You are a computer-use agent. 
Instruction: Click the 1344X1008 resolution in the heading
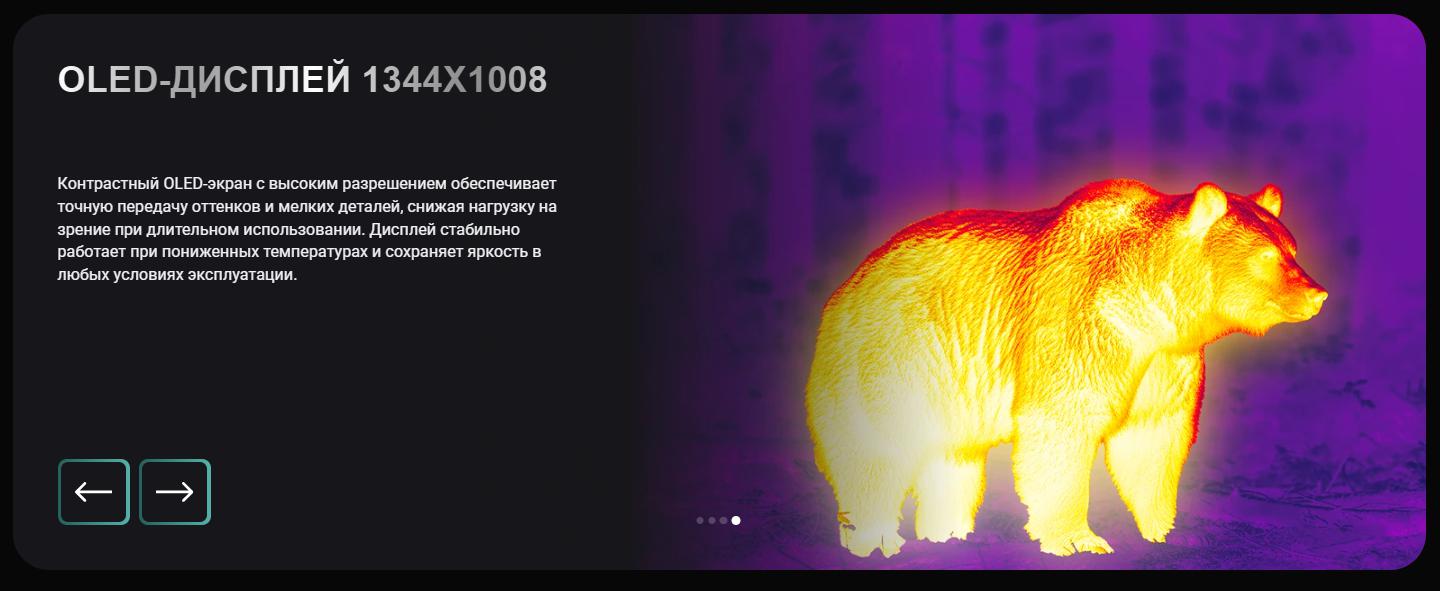click(x=454, y=80)
